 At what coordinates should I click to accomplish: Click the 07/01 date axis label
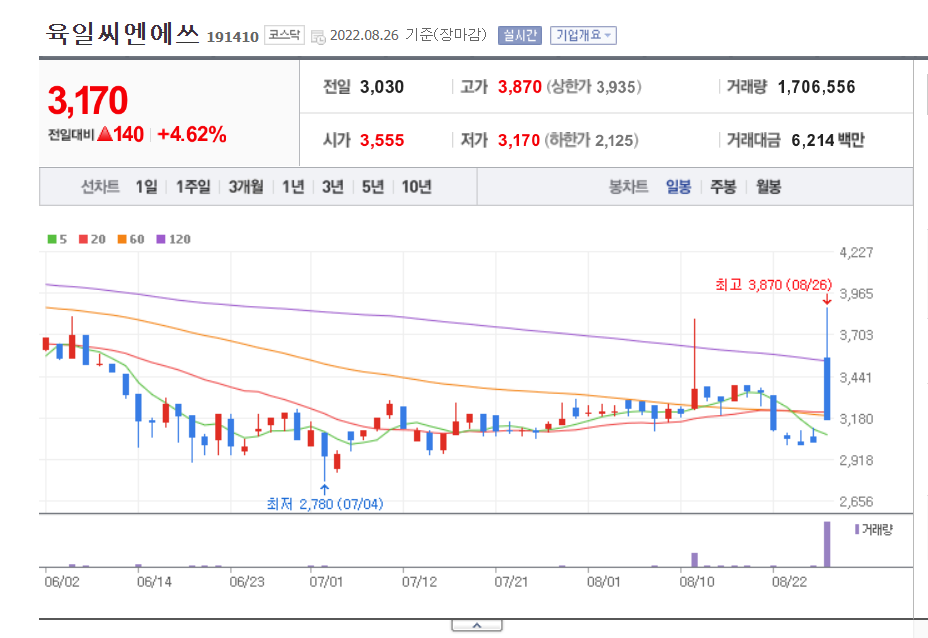pos(326,582)
